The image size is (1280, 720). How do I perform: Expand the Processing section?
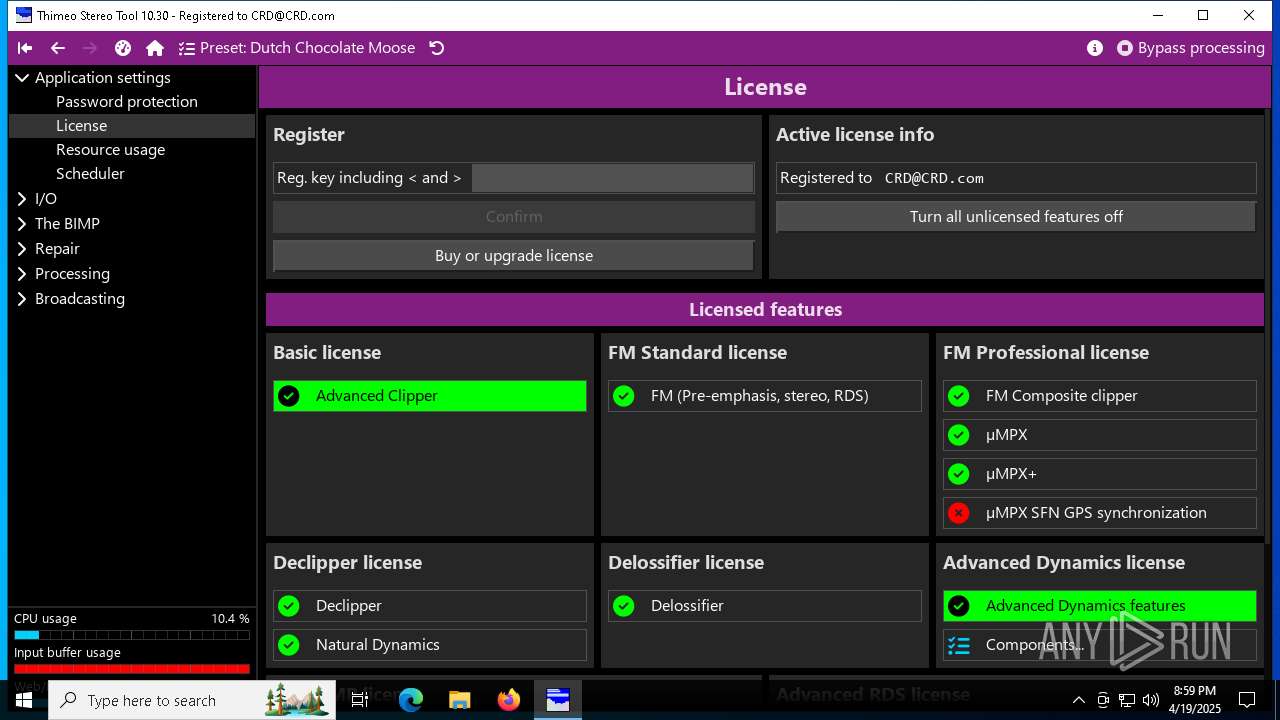22,274
